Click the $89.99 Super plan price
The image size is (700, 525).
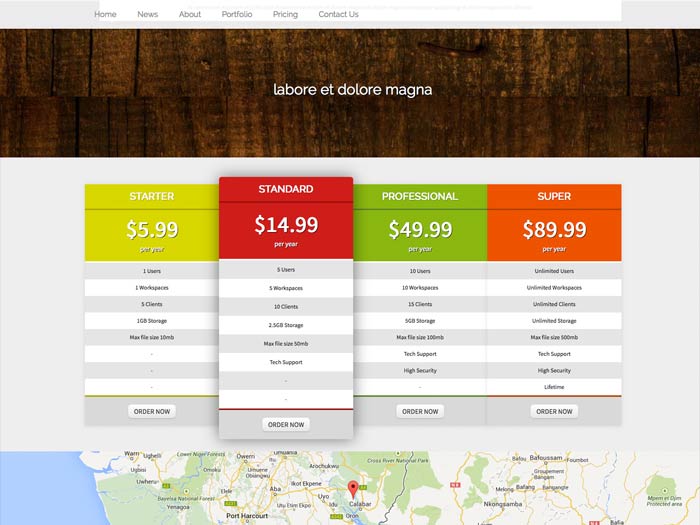tap(554, 231)
